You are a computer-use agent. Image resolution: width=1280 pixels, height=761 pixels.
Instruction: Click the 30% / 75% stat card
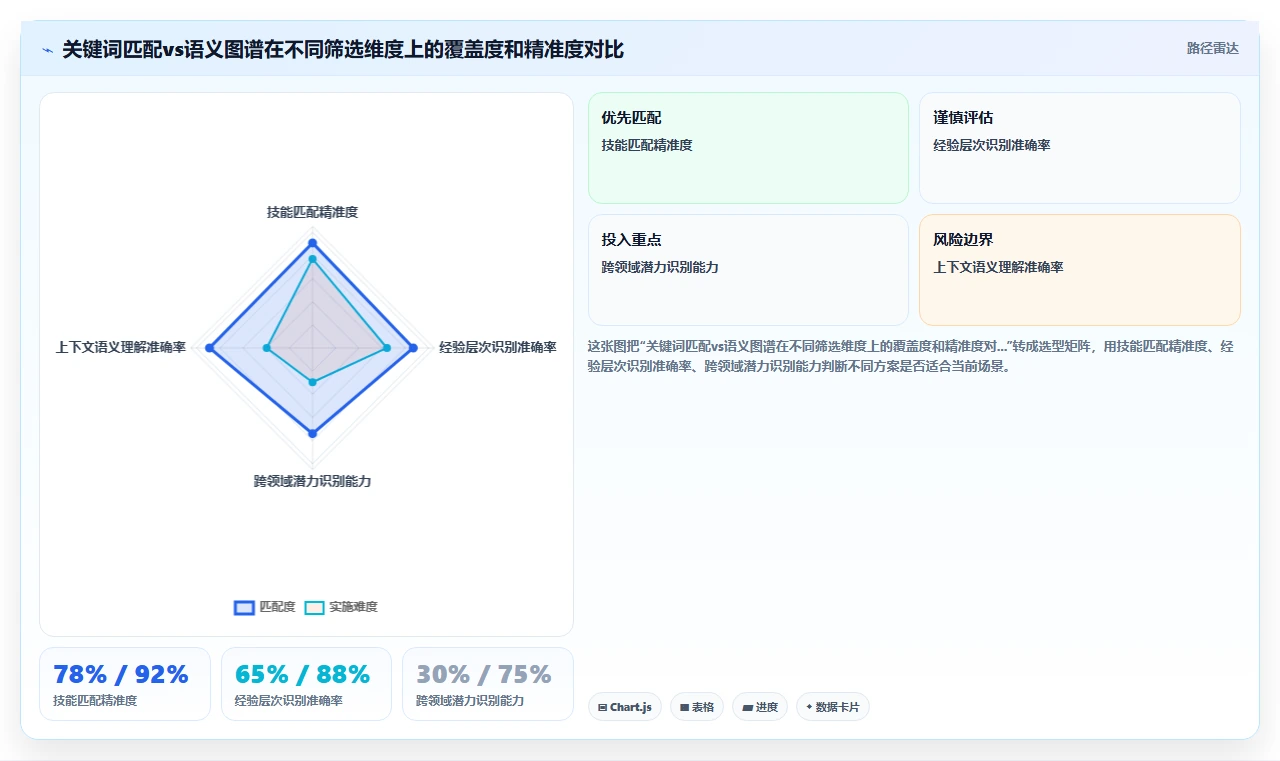(488, 684)
